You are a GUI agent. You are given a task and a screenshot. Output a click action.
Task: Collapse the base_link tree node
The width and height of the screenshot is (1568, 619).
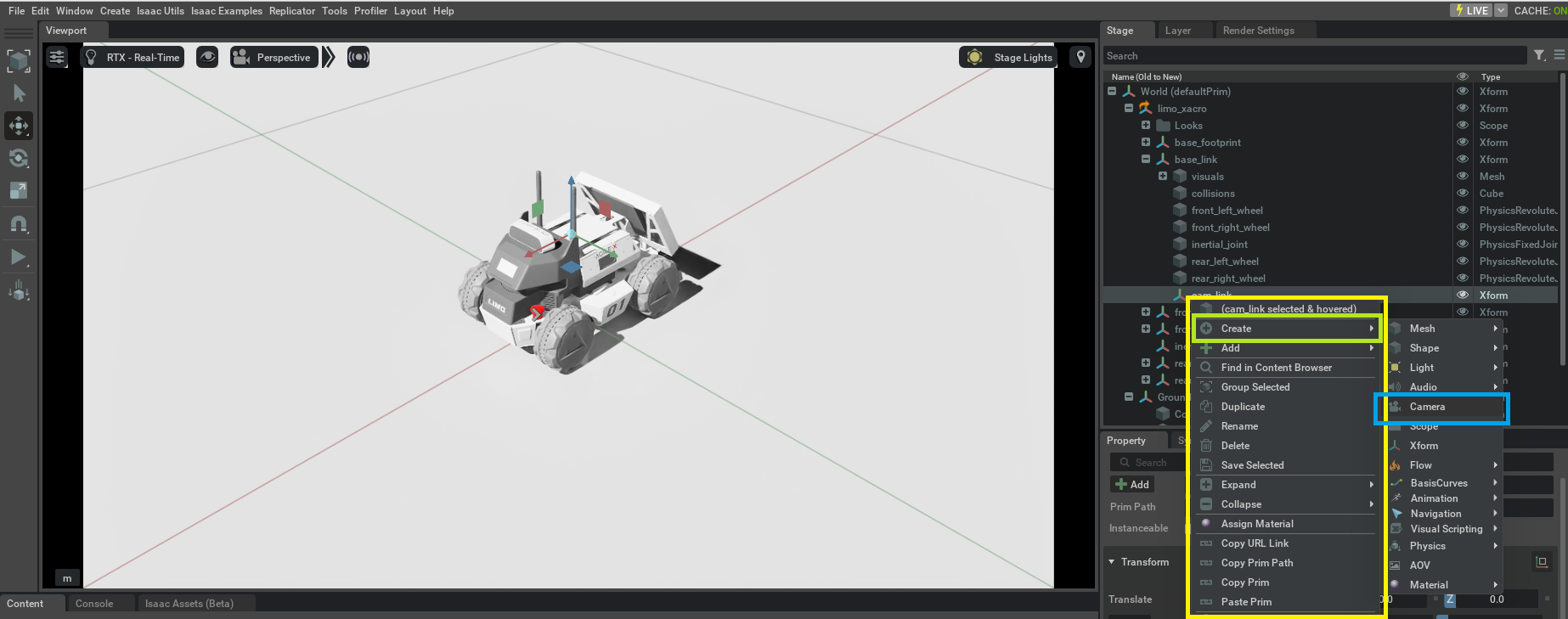click(x=1146, y=159)
